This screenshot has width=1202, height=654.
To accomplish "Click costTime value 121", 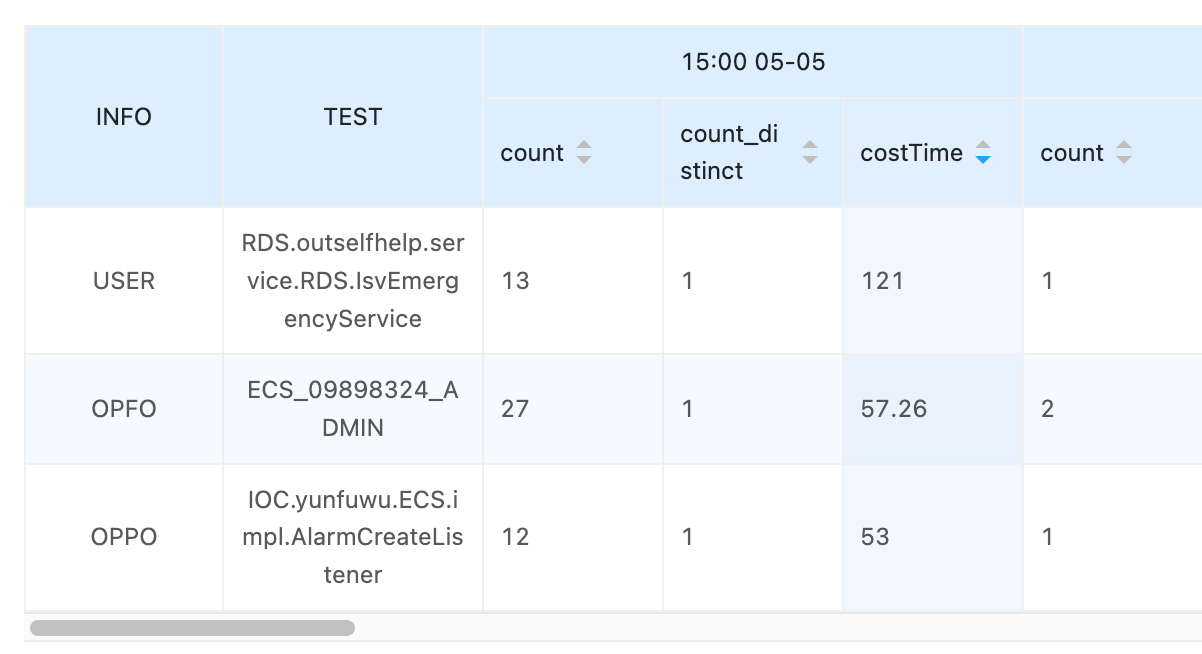I will tap(883, 281).
